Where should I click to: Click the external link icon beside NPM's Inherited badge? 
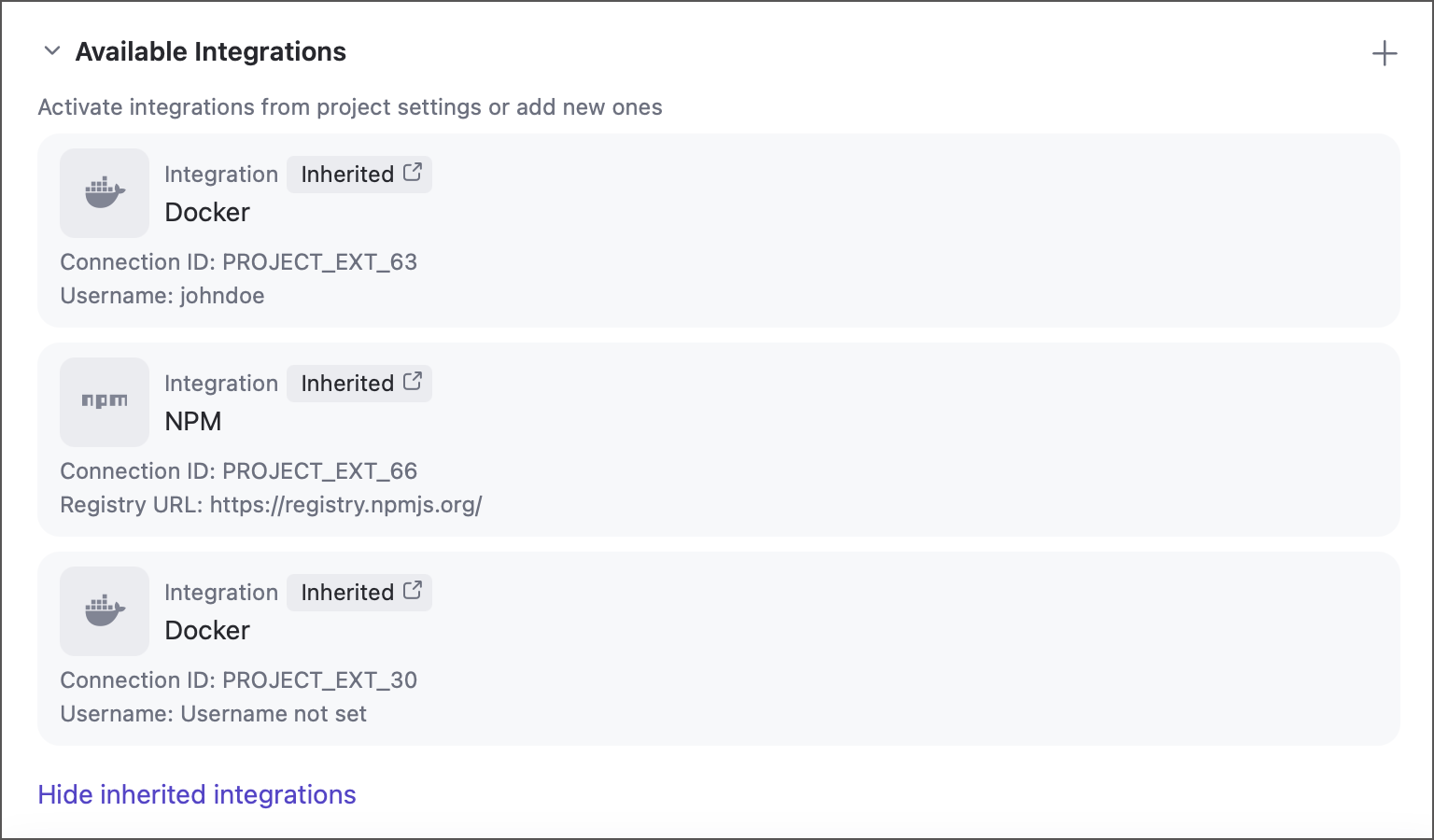coord(414,383)
